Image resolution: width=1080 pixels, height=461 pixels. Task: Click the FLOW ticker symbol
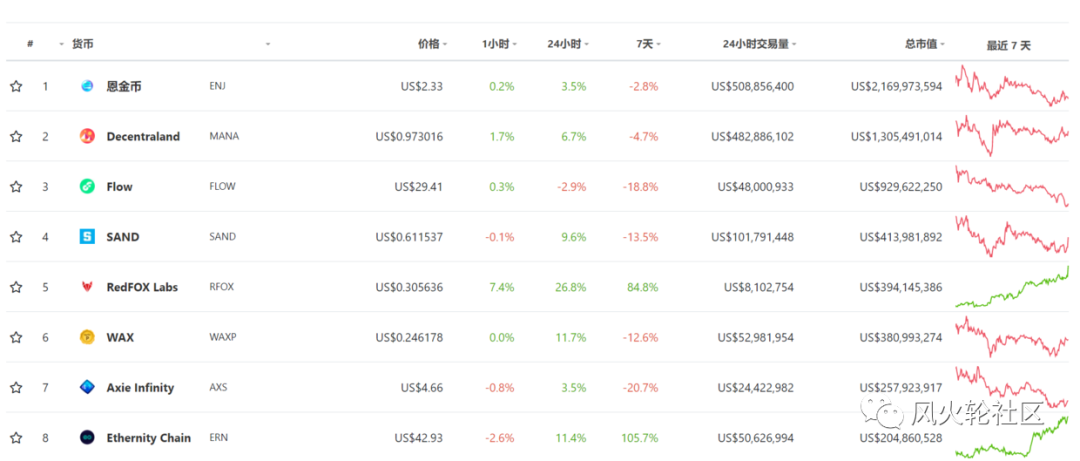click(222, 187)
